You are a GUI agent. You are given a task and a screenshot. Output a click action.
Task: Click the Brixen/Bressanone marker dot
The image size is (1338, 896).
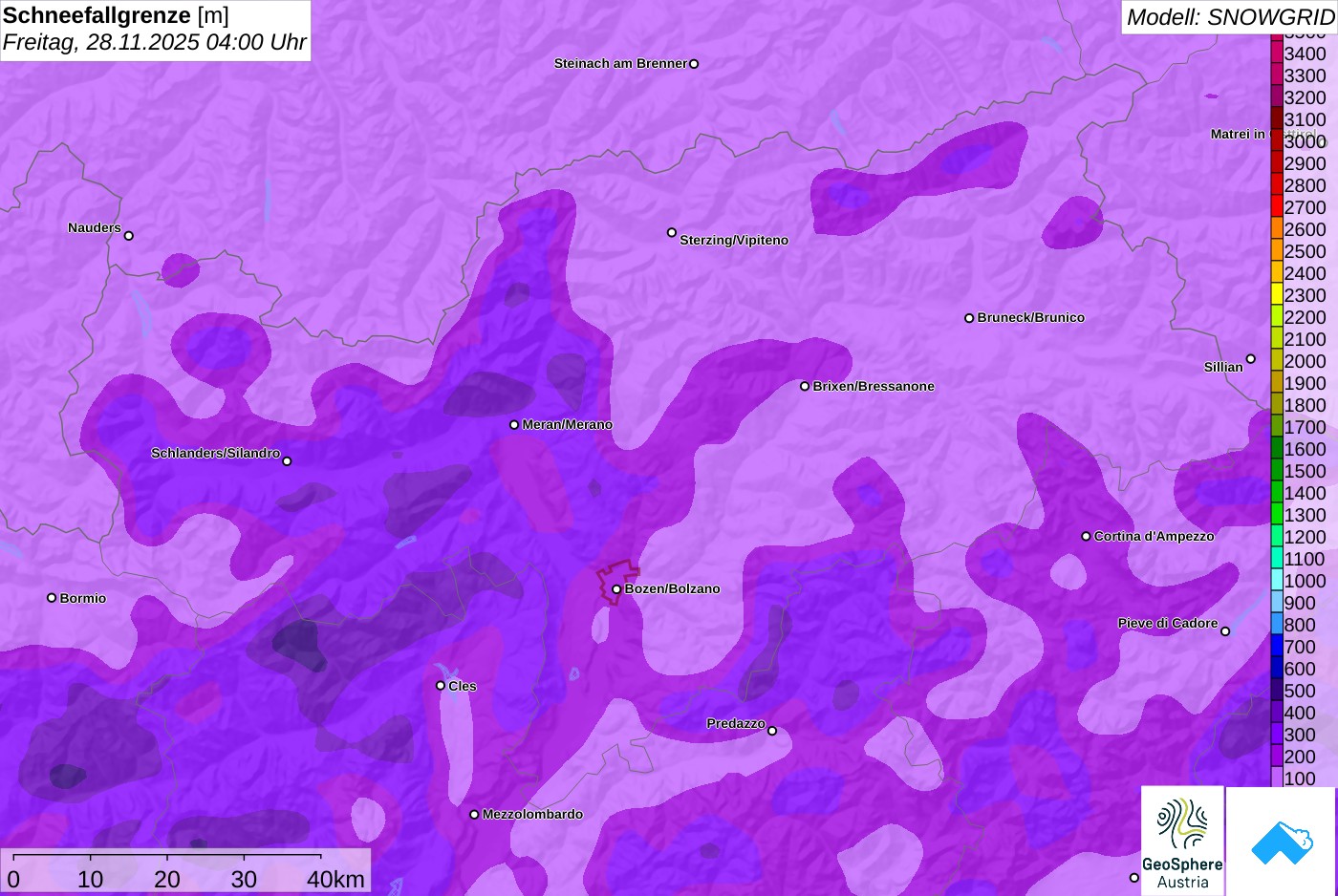pos(805,386)
